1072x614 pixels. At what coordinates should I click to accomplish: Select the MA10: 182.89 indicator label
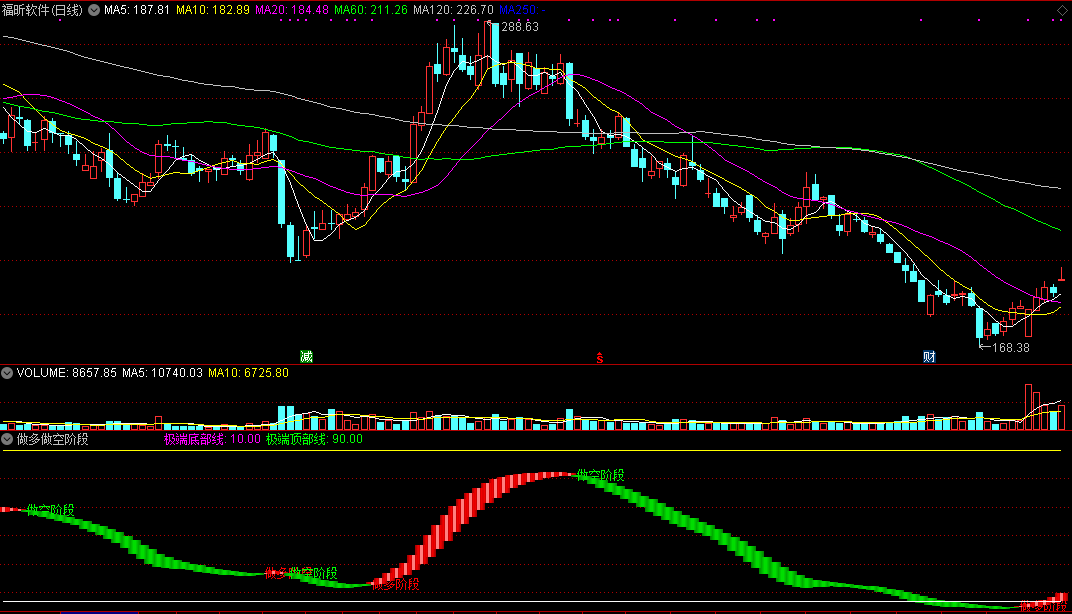(x=213, y=10)
